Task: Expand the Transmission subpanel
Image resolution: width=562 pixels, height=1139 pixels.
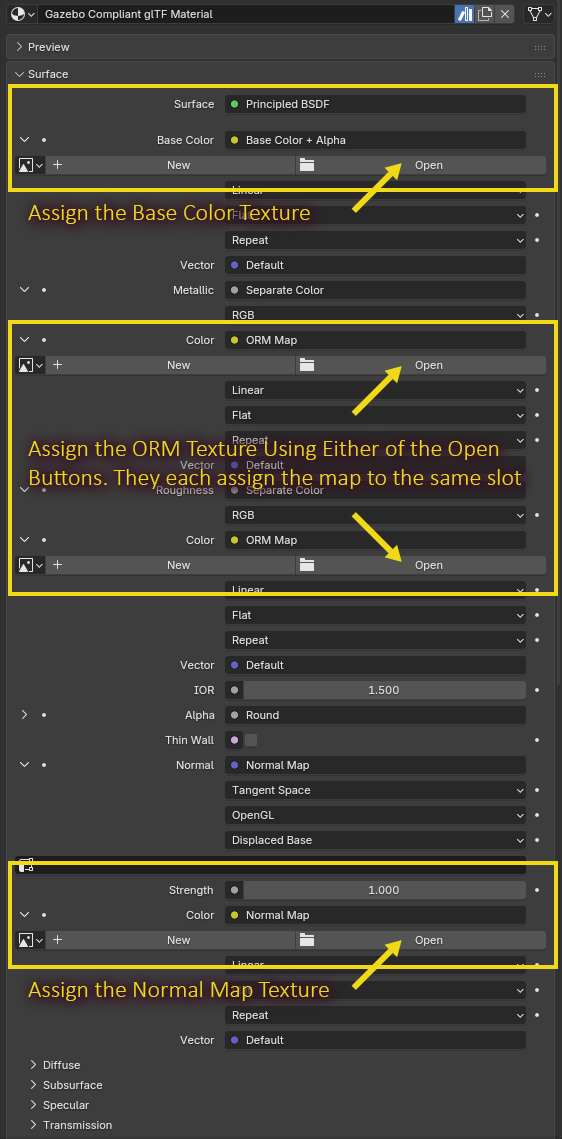Action: pyautogui.click(x=33, y=1124)
